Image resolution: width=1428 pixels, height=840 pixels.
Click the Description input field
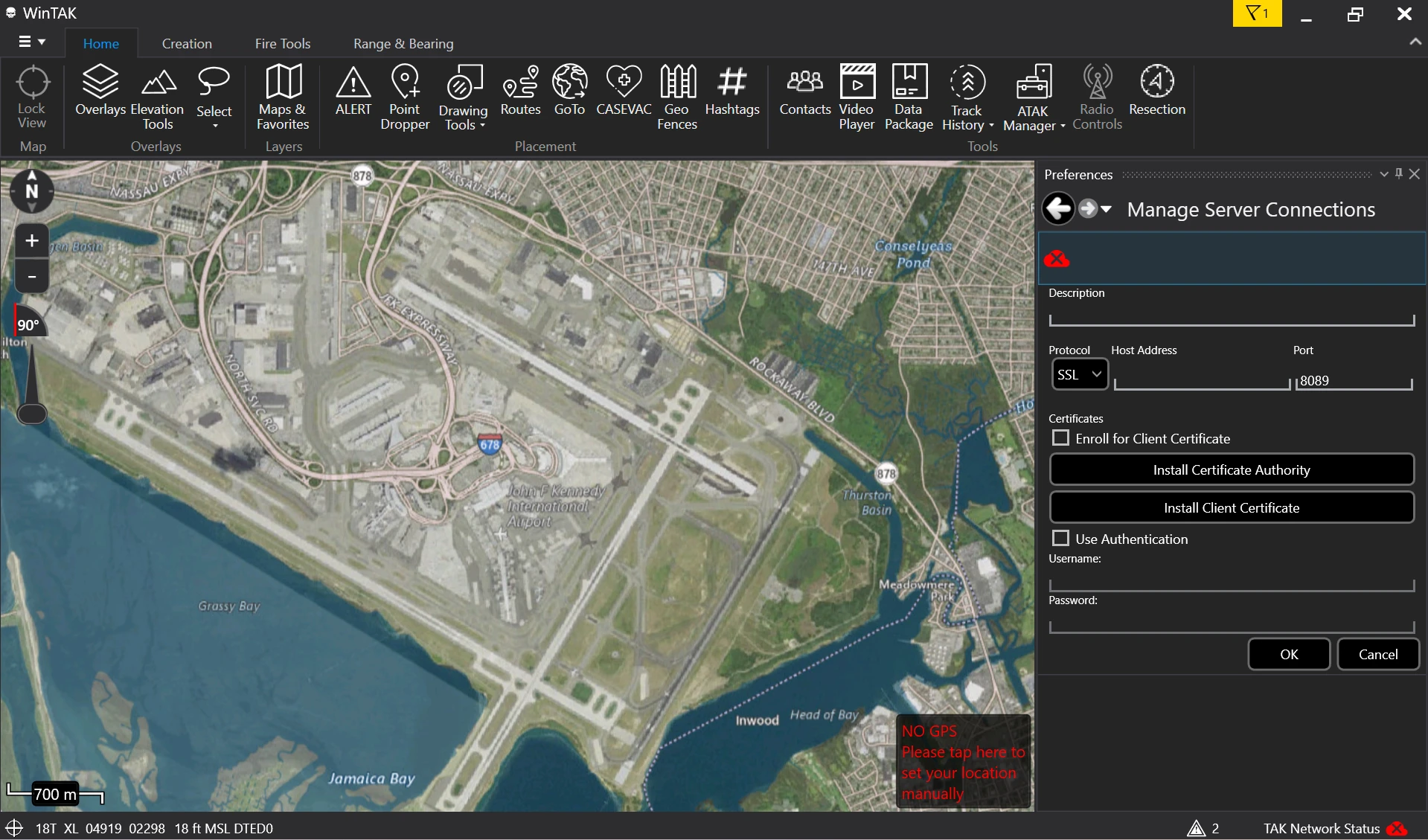tap(1232, 316)
